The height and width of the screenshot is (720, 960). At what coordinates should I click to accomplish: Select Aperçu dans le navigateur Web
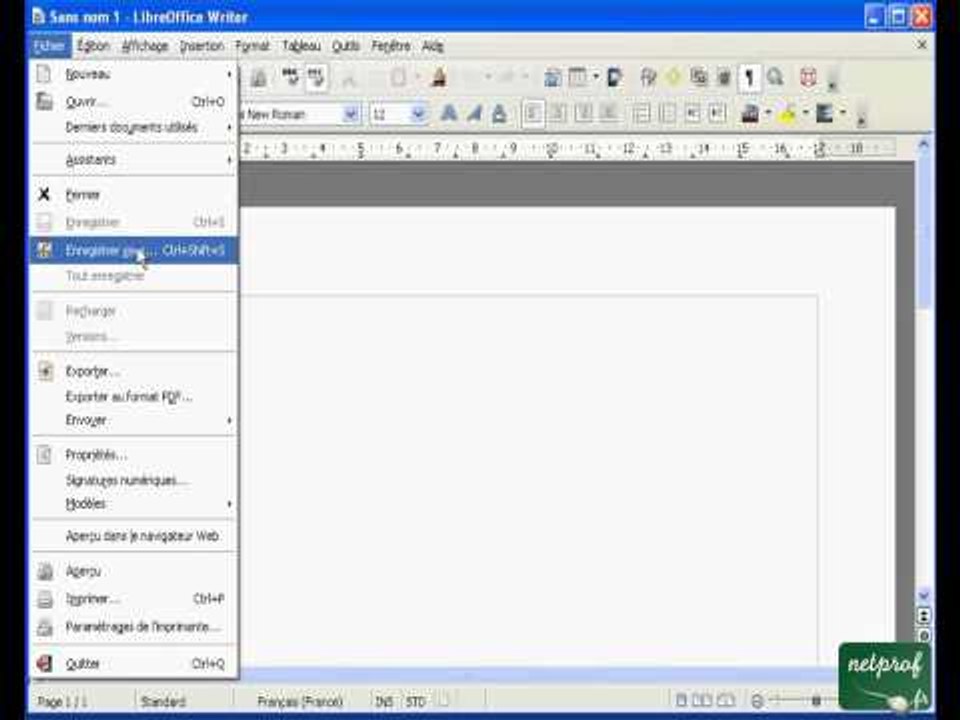pos(134,536)
